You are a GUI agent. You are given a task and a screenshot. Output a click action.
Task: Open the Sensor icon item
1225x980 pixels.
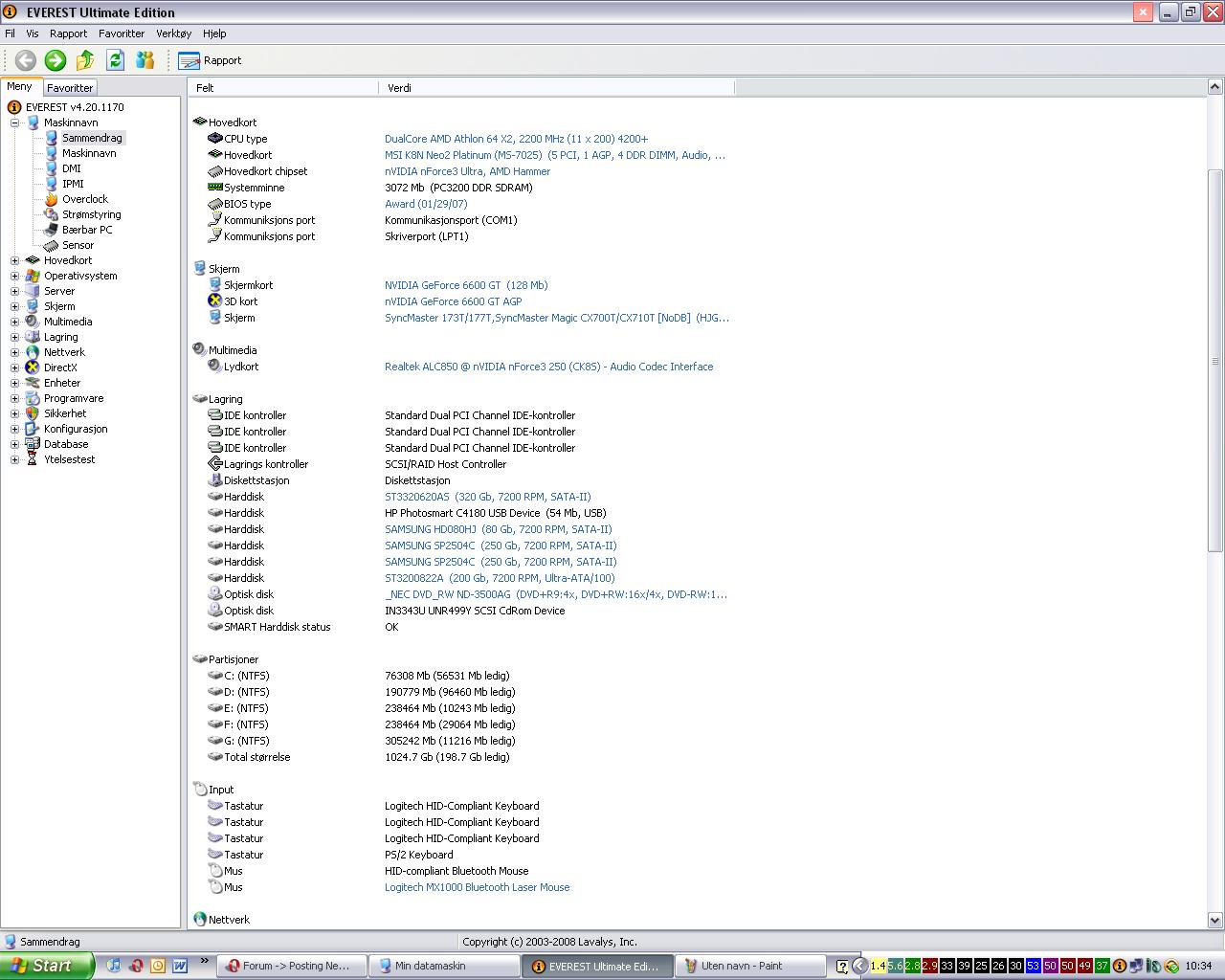[x=52, y=245]
